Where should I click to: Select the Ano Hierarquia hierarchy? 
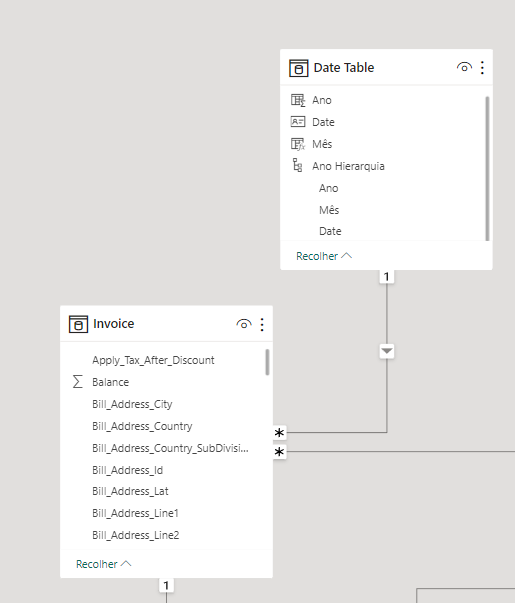coord(348,166)
